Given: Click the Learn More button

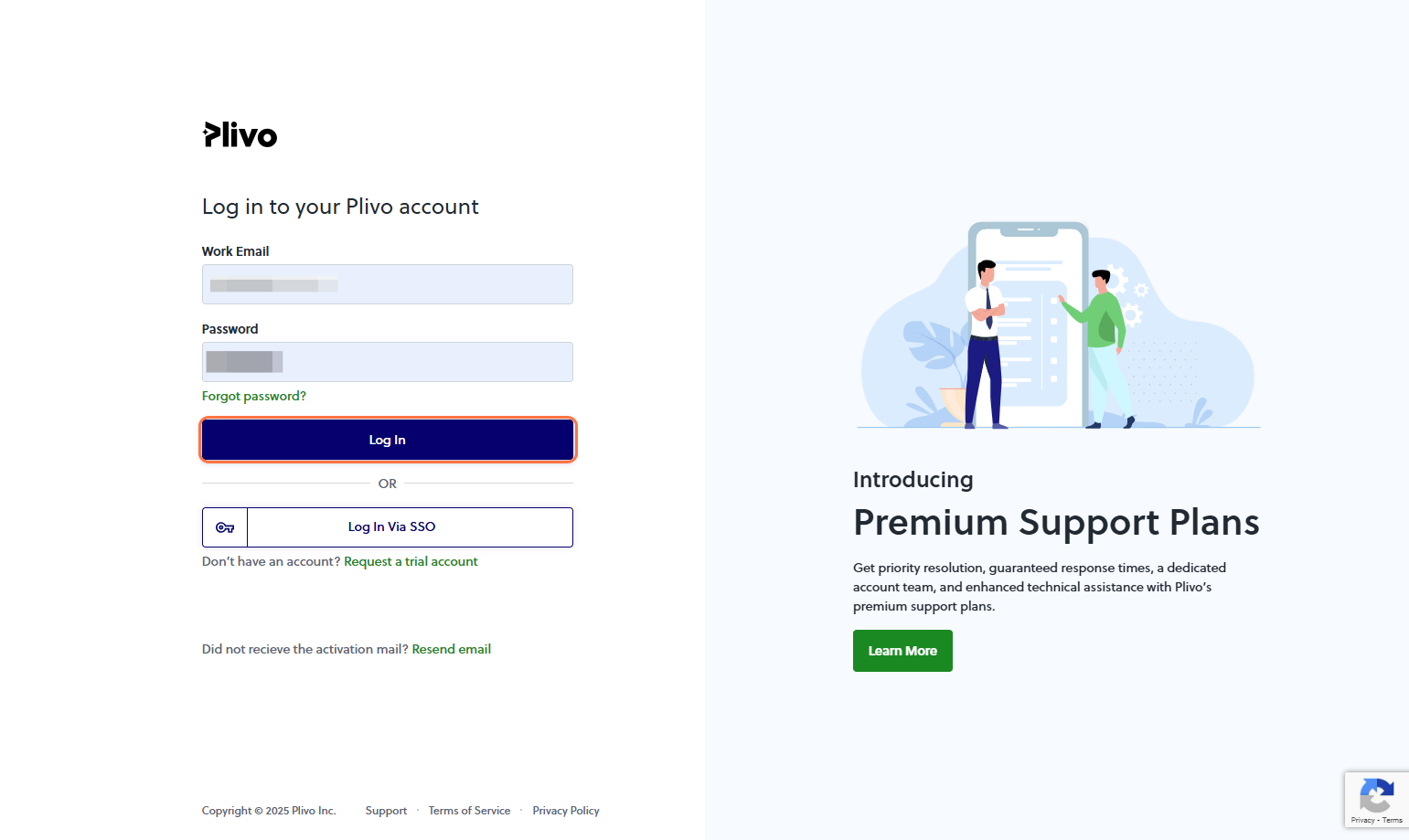Looking at the screenshot, I should point(902,651).
